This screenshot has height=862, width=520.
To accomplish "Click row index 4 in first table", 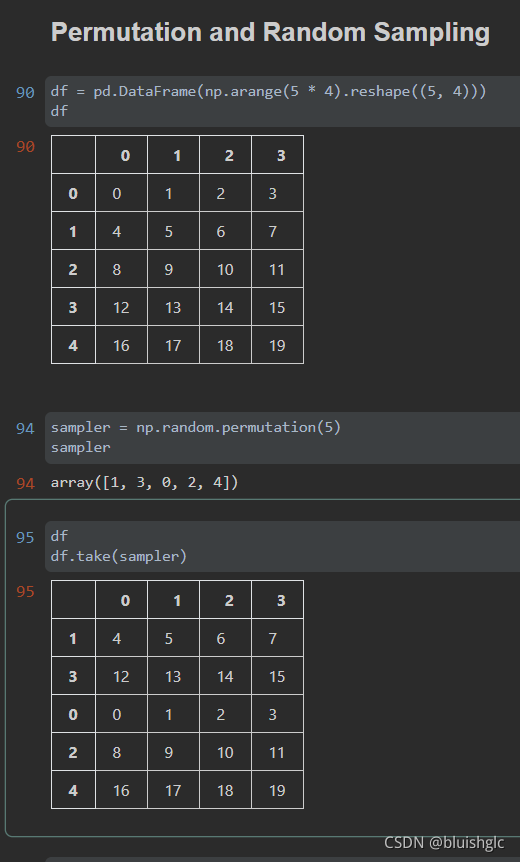I will coord(73,345).
